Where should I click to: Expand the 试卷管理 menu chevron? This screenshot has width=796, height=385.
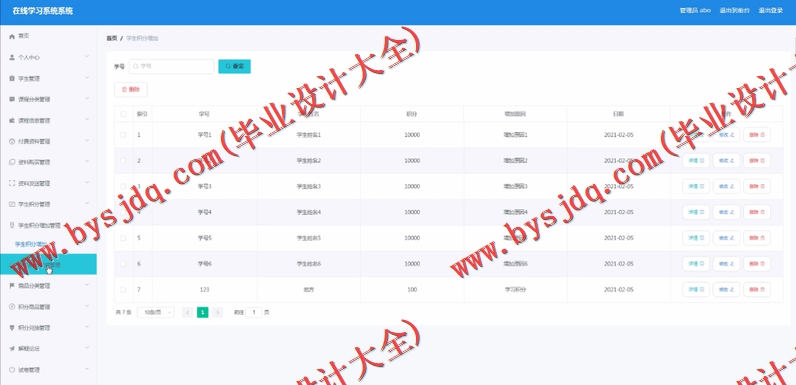[87, 369]
